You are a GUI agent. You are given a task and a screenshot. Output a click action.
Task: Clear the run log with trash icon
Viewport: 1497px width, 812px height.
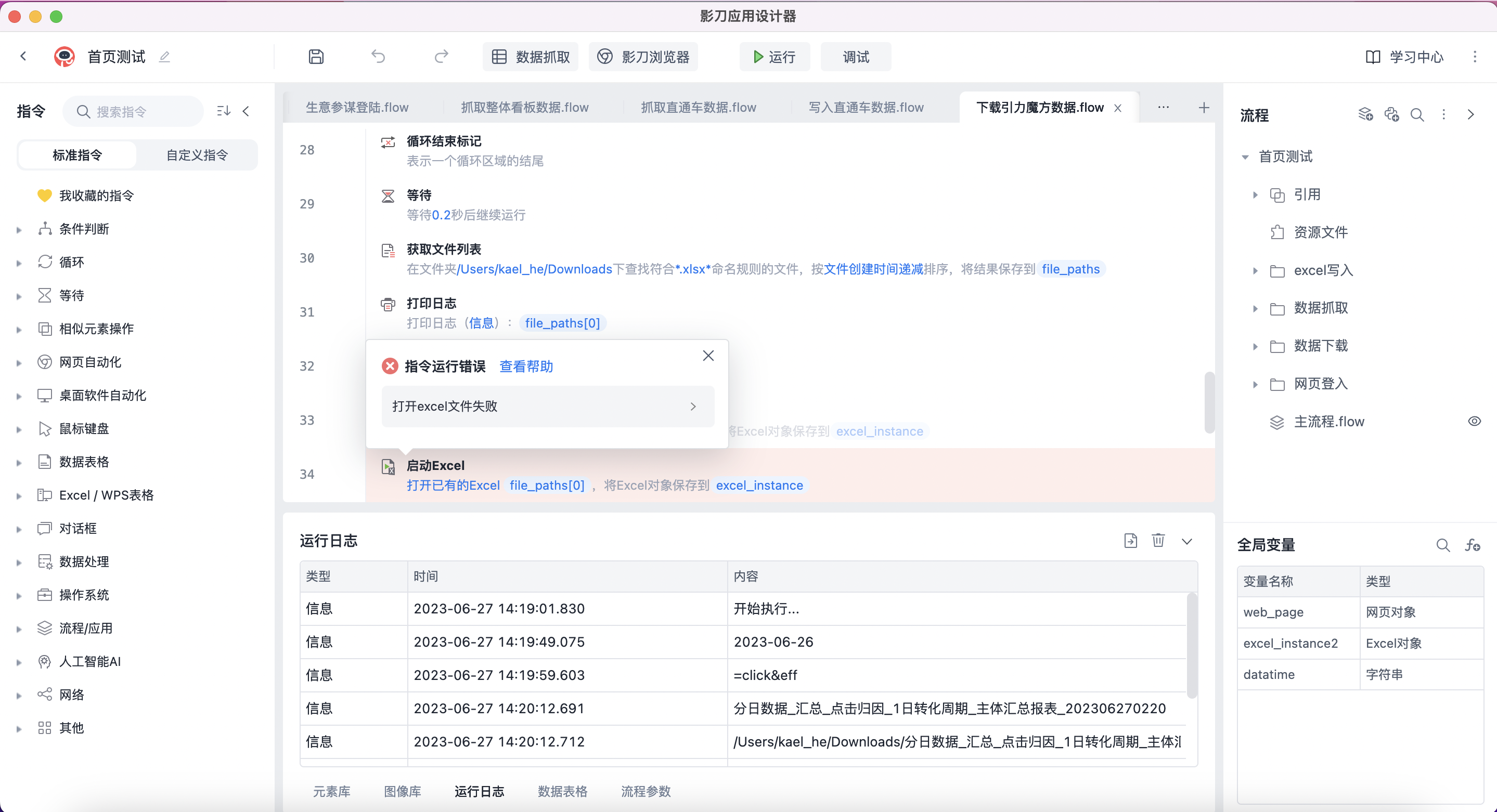tap(1158, 540)
